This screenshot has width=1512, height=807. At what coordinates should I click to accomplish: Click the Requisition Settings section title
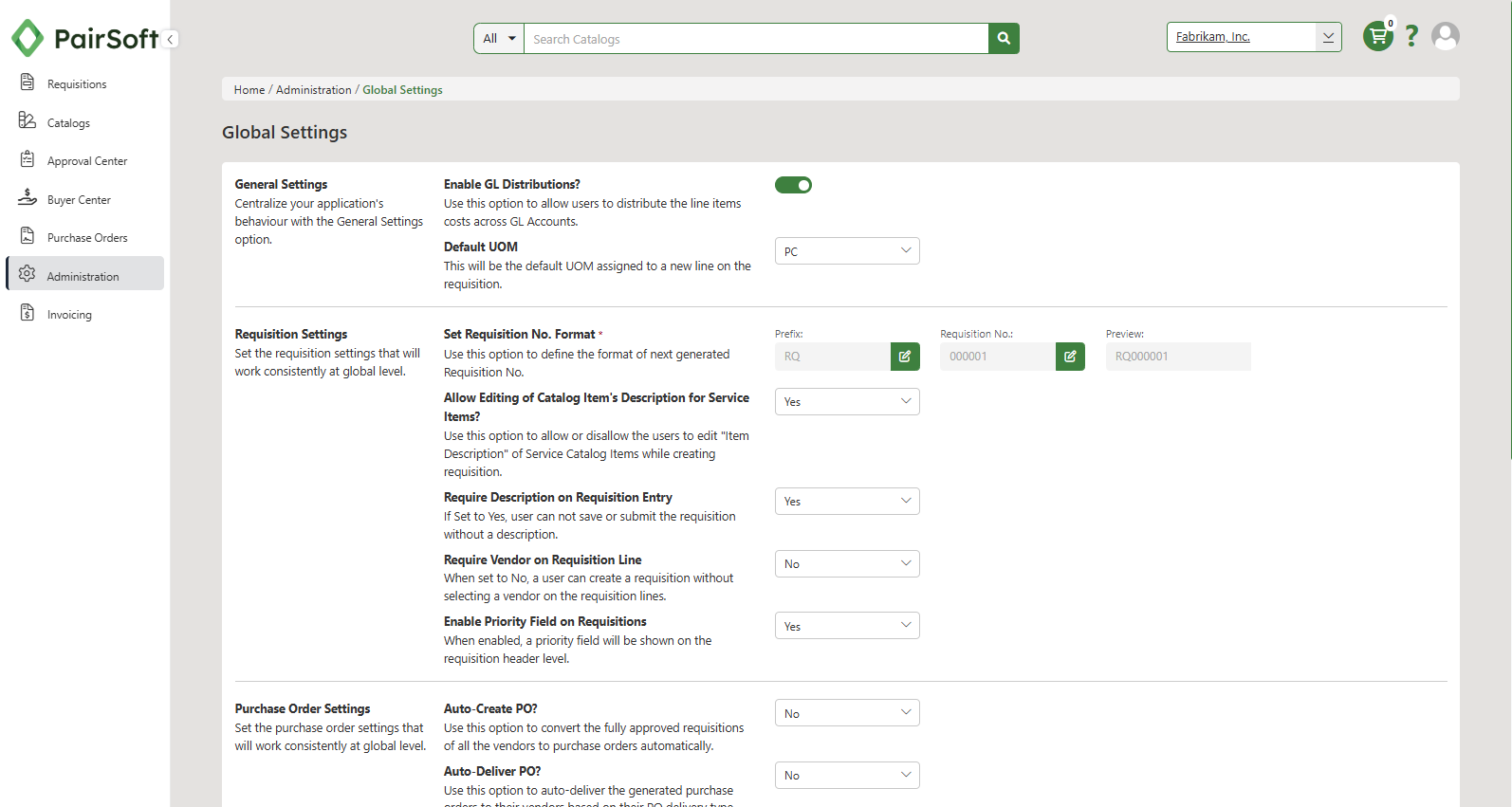[291, 334]
